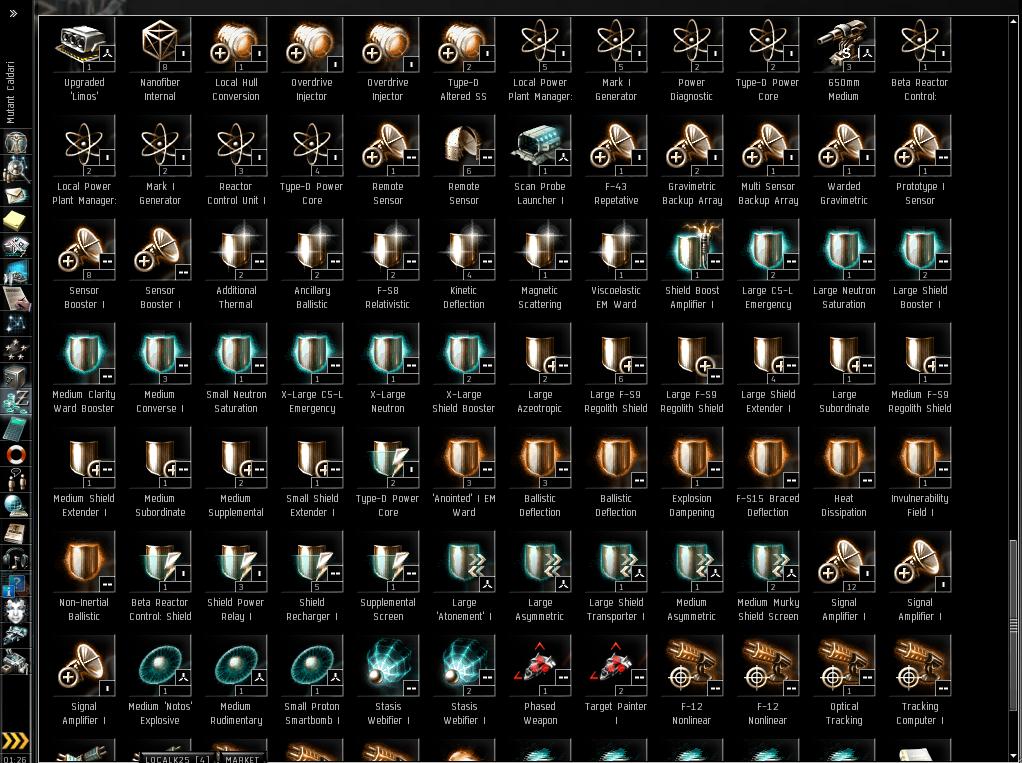Image resolution: width=1022 pixels, height=763 pixels.
Task: Open the jukebox headphones icon
Action: coord(15,558)
